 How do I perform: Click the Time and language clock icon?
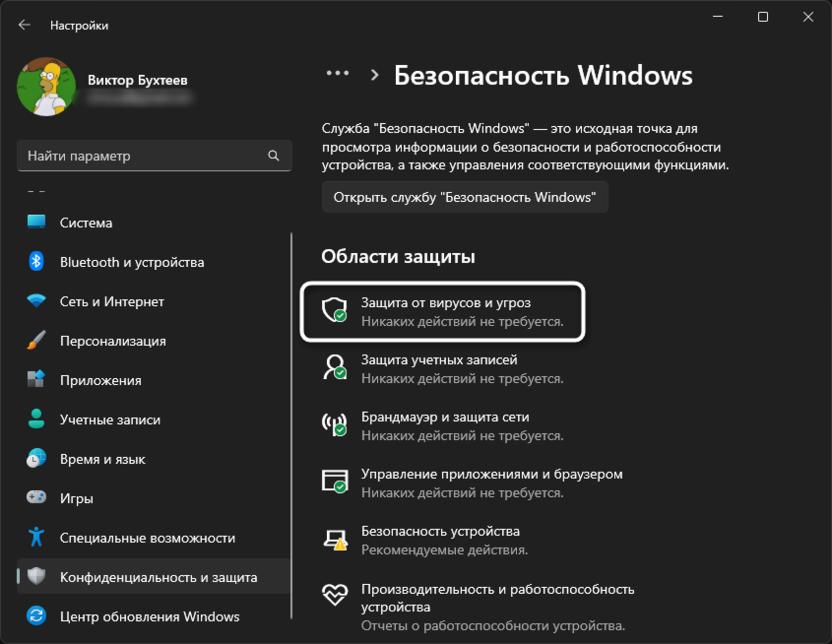pyautogui.click(x=37, y=459)
